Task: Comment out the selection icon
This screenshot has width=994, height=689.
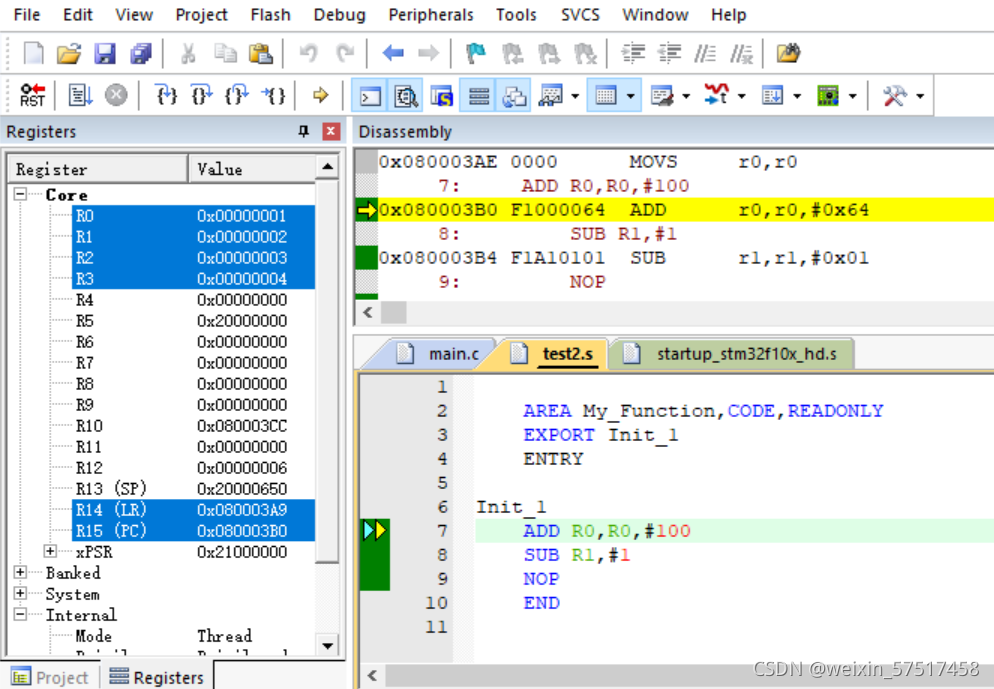Action: 705,54
